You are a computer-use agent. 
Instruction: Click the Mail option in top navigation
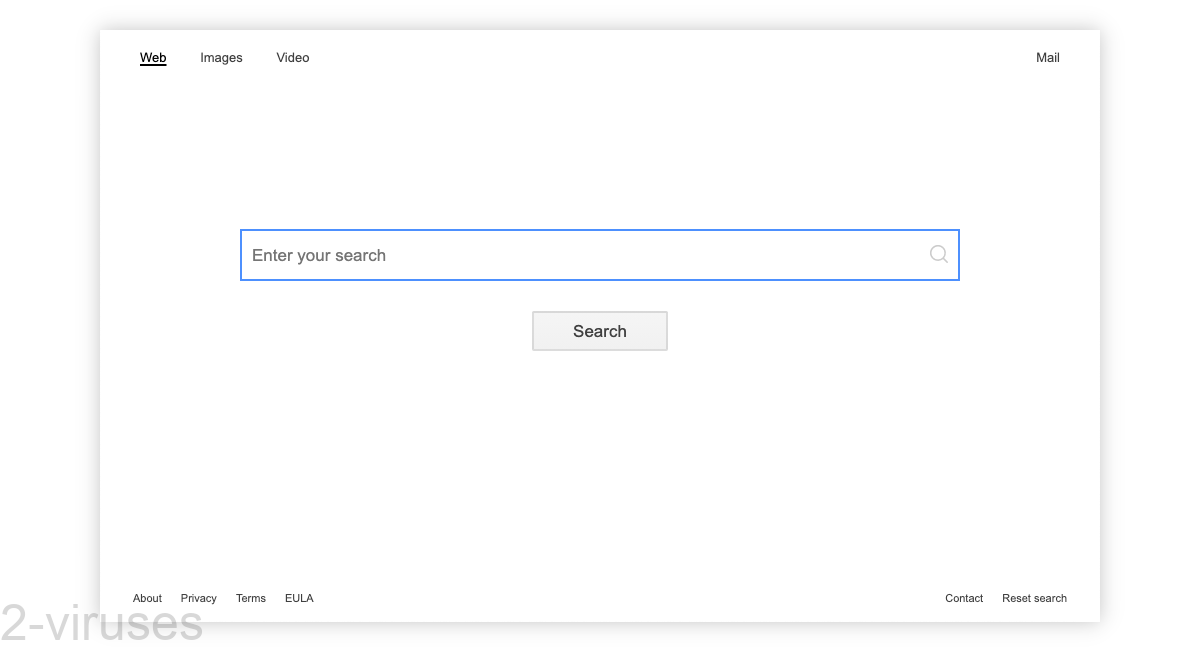pyautogui.click(x=1047, y=57)
